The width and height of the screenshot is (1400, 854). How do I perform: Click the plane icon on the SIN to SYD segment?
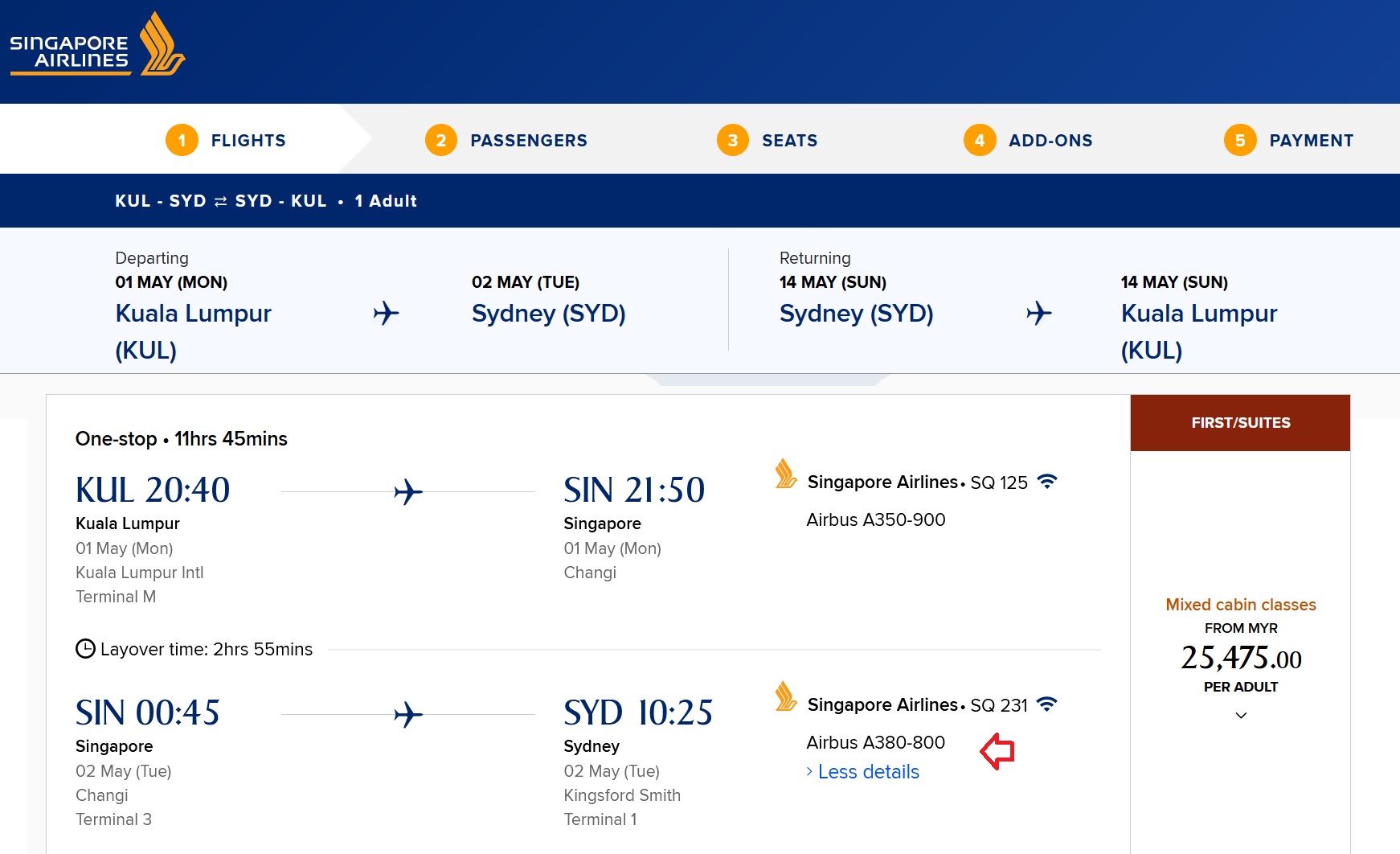point(408,714)
